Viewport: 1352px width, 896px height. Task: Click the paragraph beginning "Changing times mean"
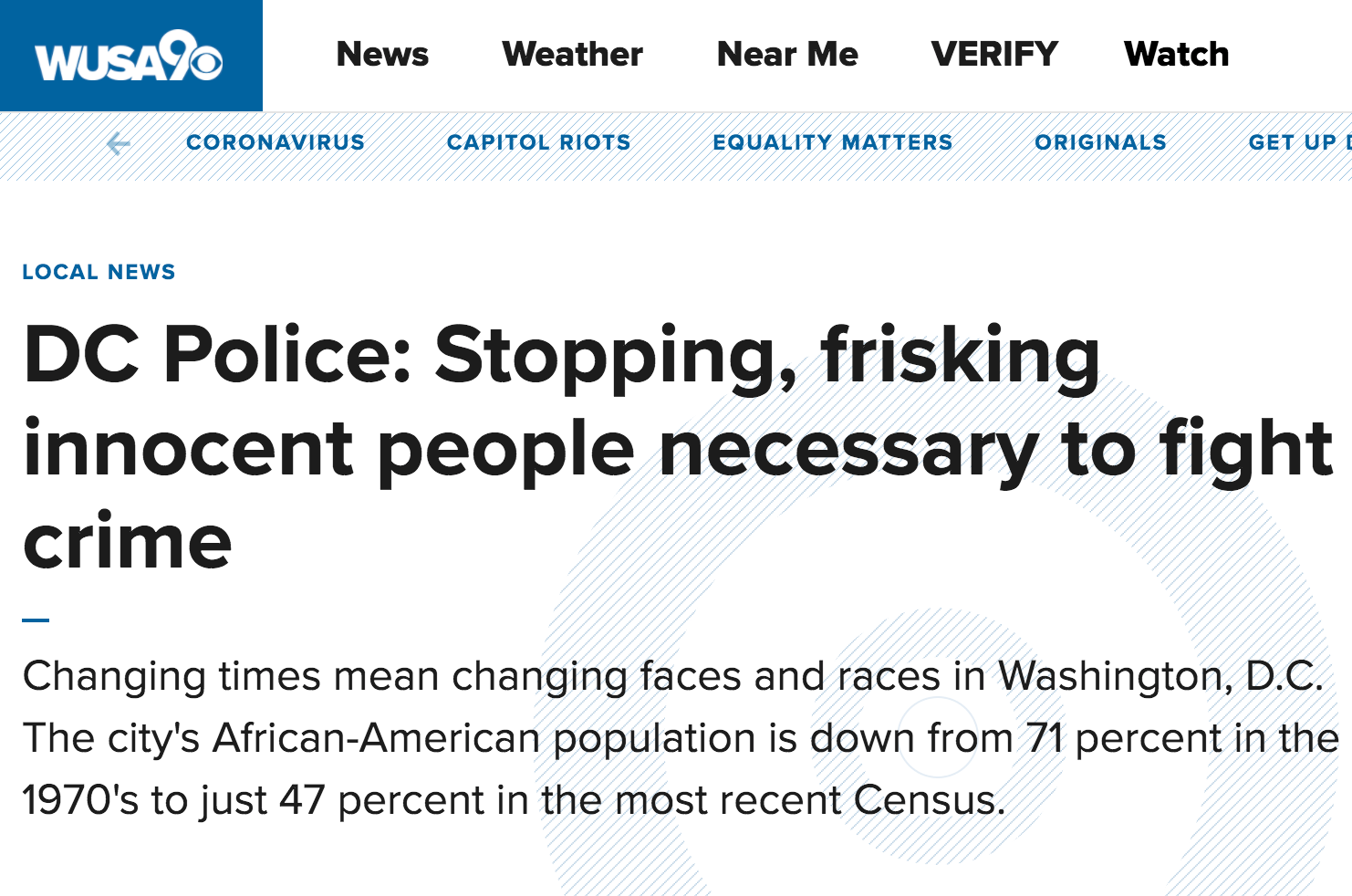click(x=680, y=738)
